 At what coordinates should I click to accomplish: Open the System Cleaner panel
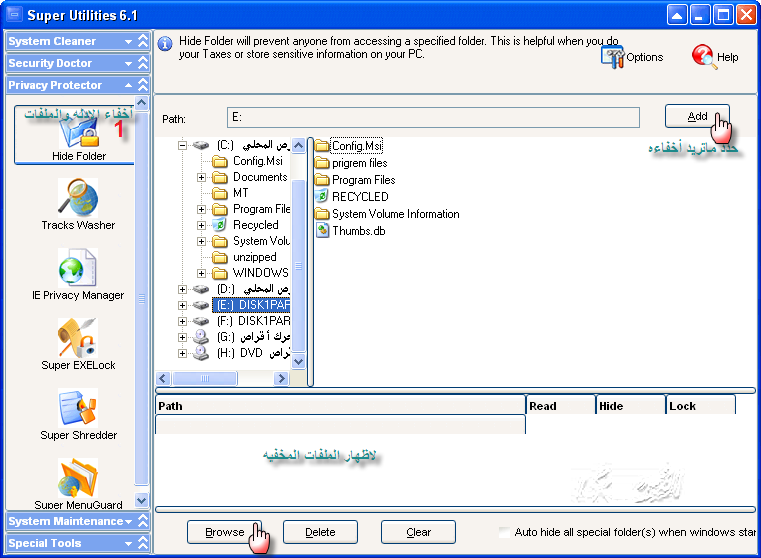(x=78, y=41)
